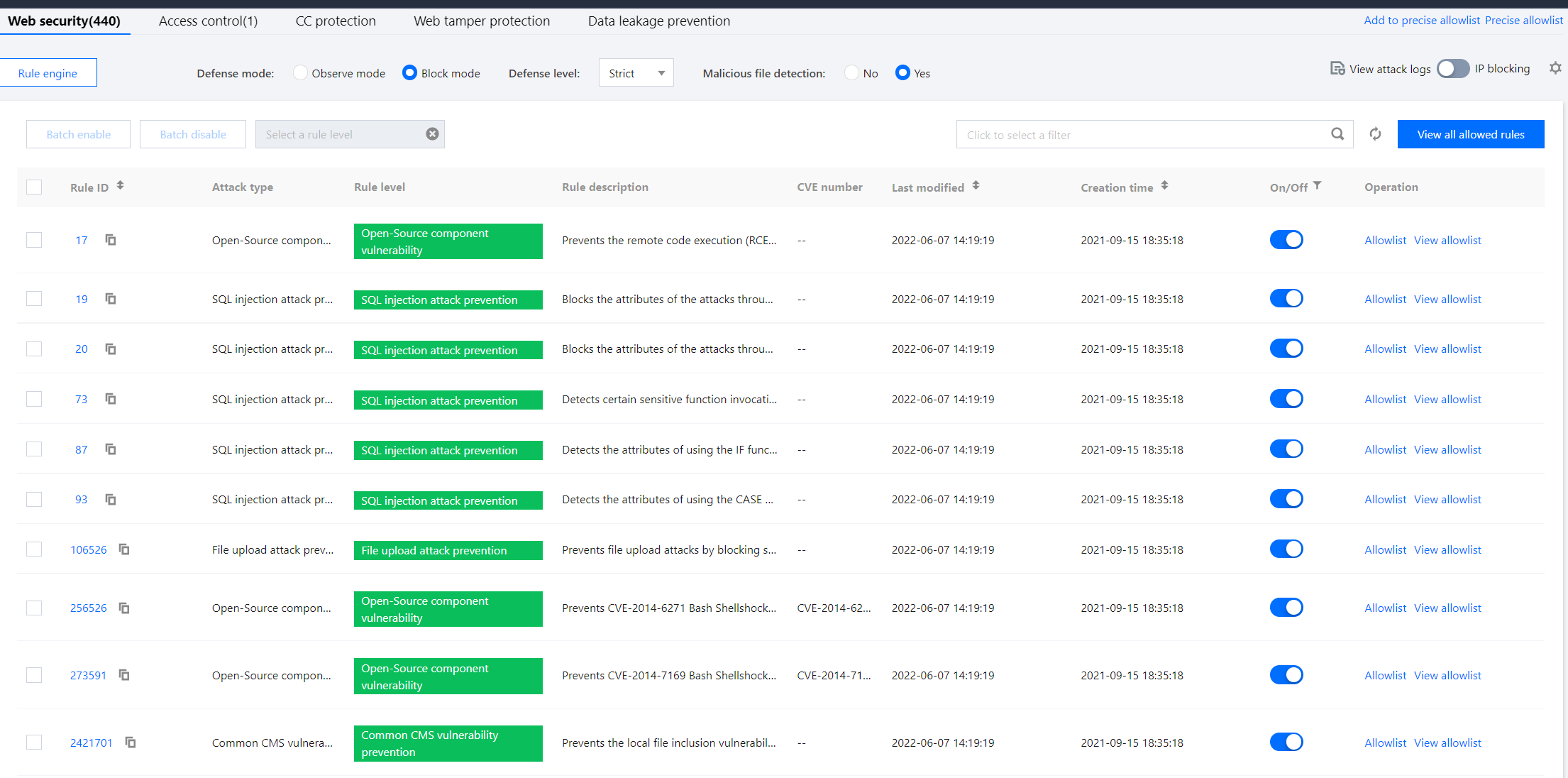Click the On/Off column filter icon
The image size is (1568, 778).
coord(1318,185)
